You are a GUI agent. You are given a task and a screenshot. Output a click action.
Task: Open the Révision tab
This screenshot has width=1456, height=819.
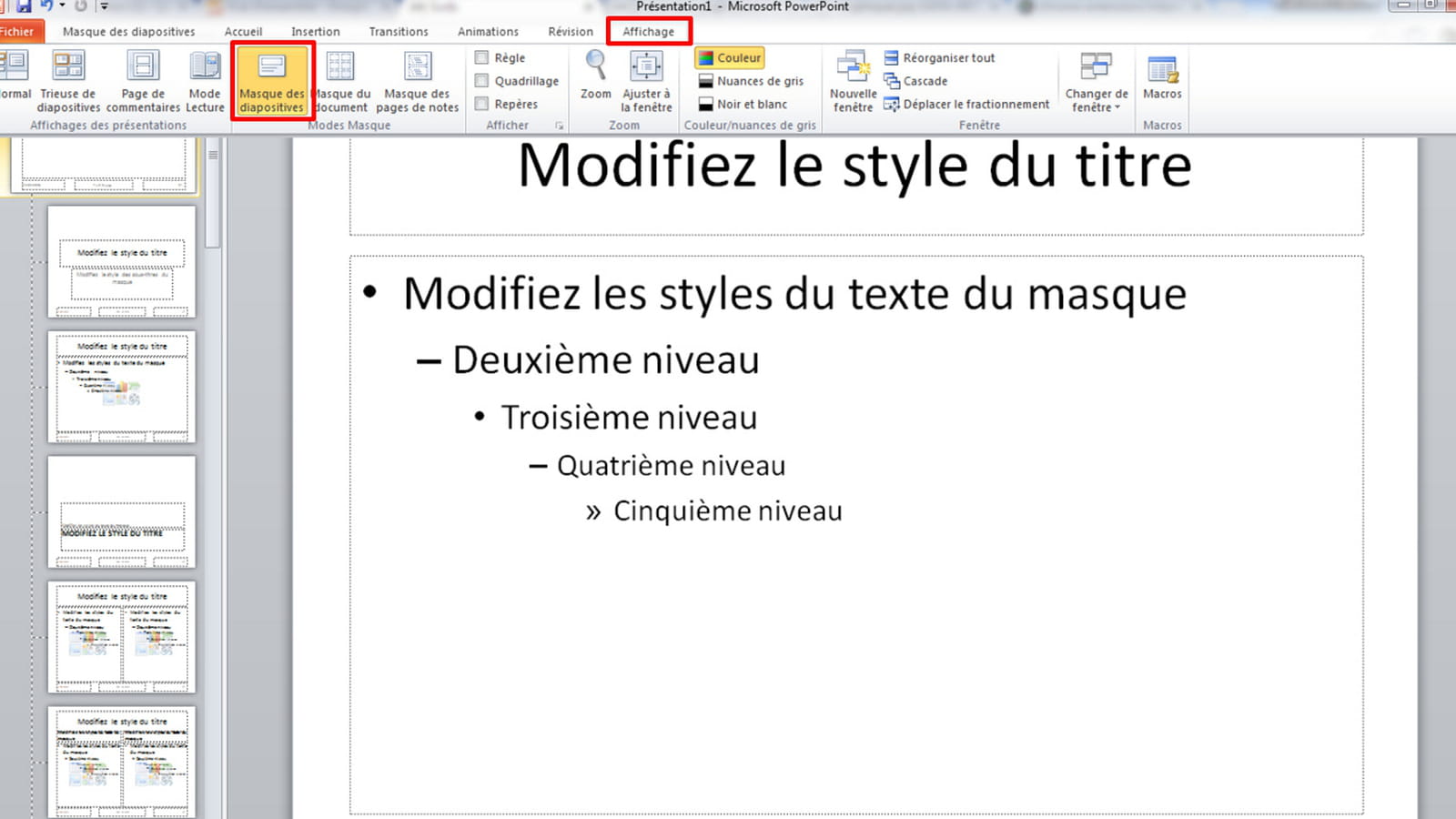click(x=571, y=31)
